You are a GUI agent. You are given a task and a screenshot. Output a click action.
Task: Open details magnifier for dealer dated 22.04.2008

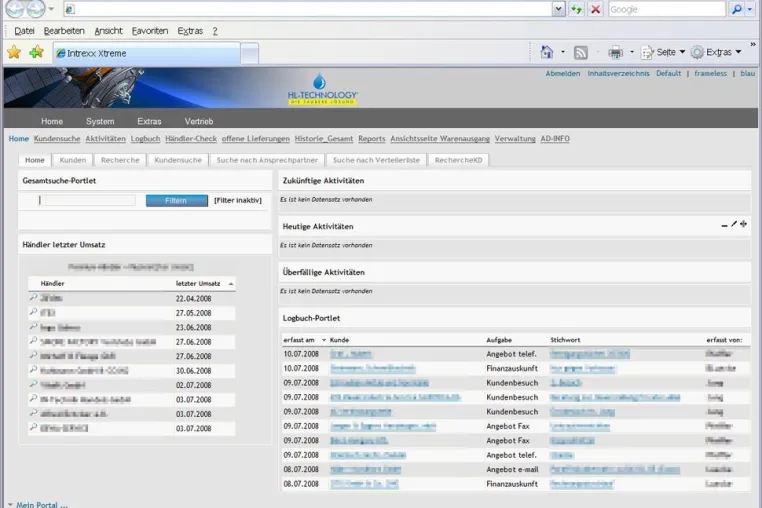tap(33, 298)
